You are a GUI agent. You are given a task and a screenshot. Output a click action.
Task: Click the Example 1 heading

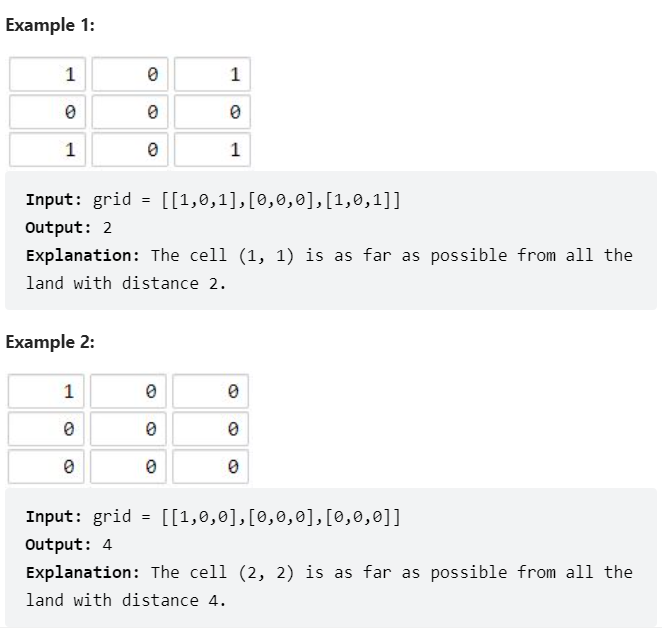50,26
